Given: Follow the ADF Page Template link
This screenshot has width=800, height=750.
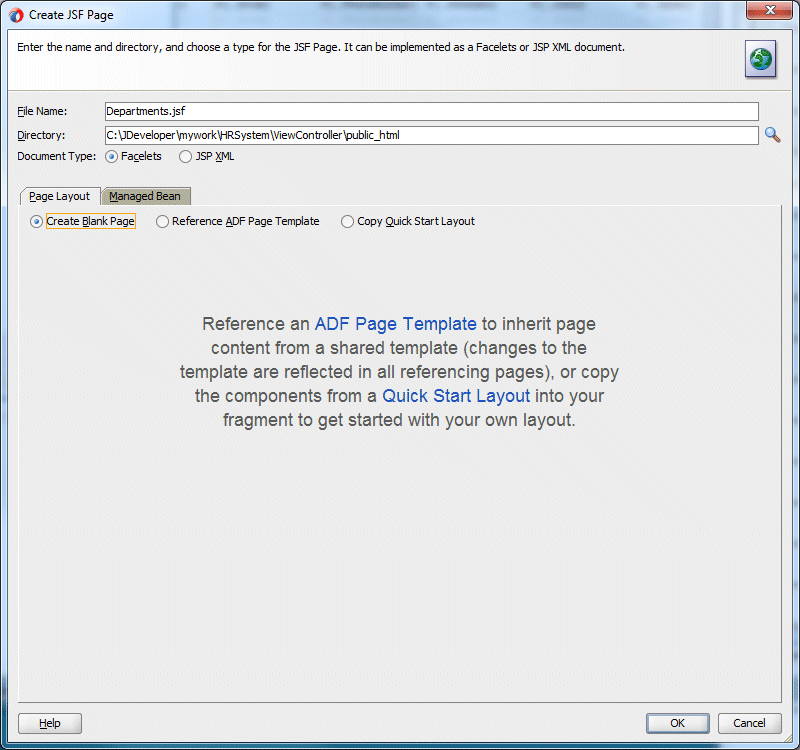Looking at the screenshot, I should click(x=395, y=324).
